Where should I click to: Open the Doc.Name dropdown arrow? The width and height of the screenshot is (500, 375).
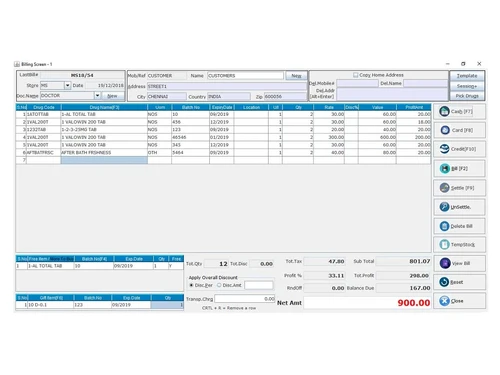coord(97,96)
